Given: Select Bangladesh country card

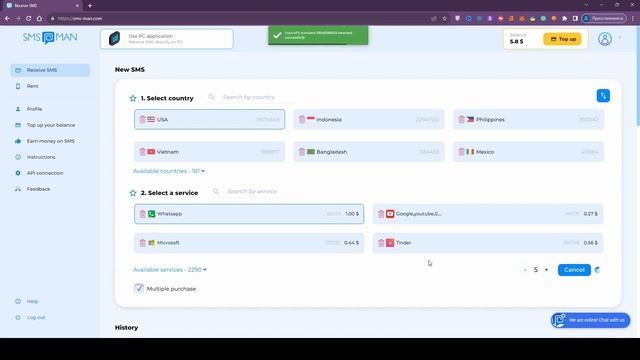Looking at the screenshot, I should [369, 151].
